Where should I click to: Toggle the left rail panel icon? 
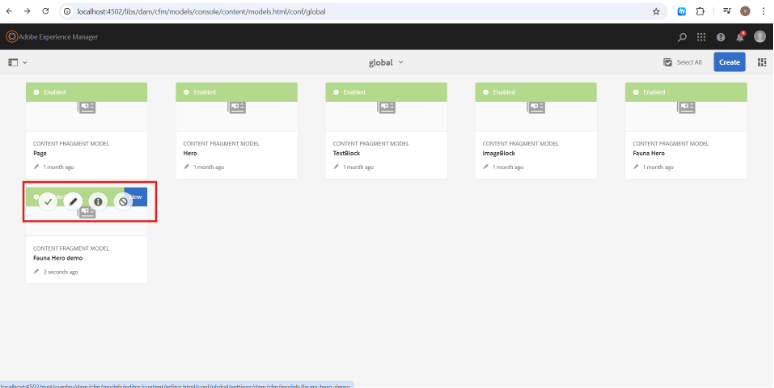[13, 62]
